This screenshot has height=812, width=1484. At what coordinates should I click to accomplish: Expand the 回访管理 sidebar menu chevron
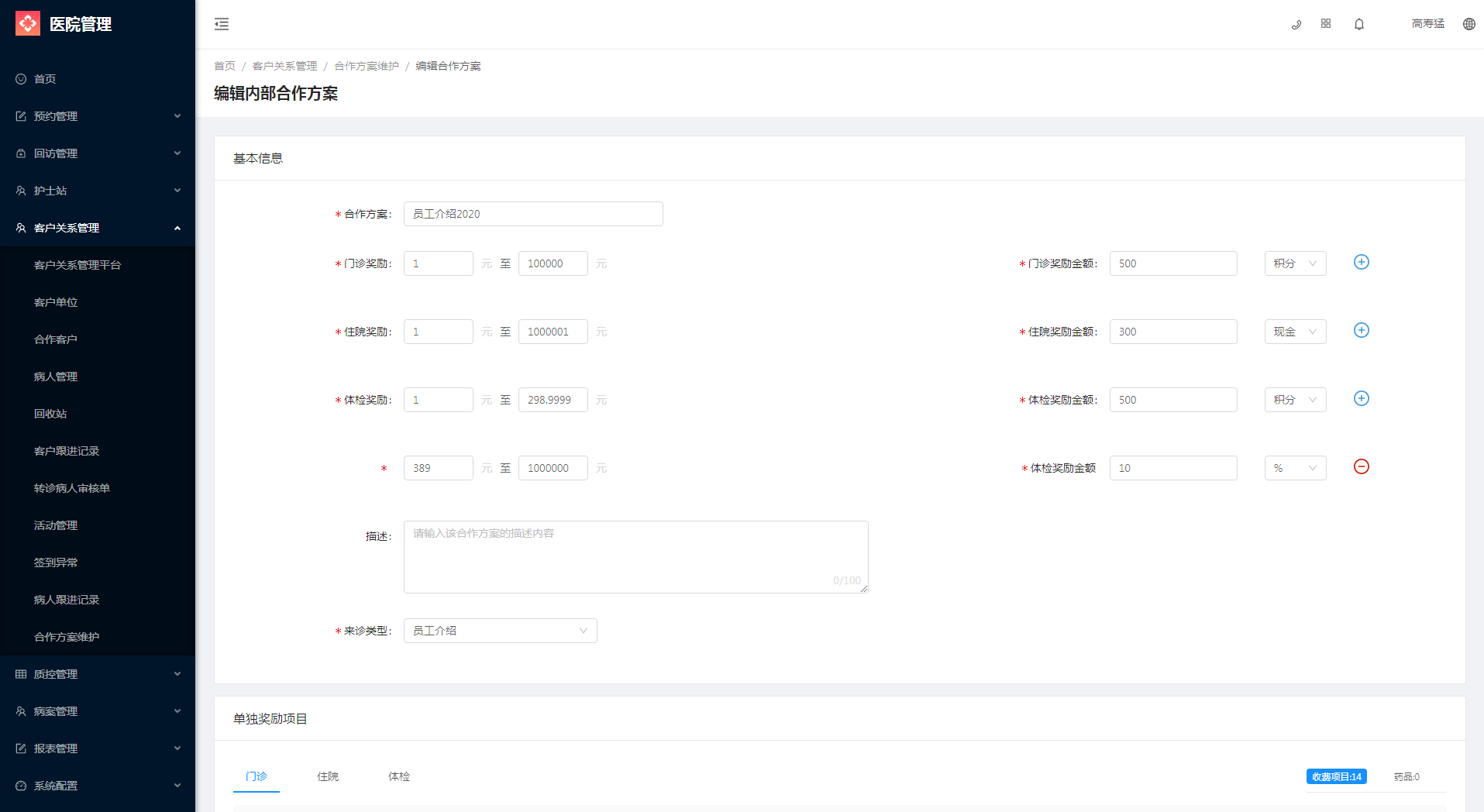(177, 153)
